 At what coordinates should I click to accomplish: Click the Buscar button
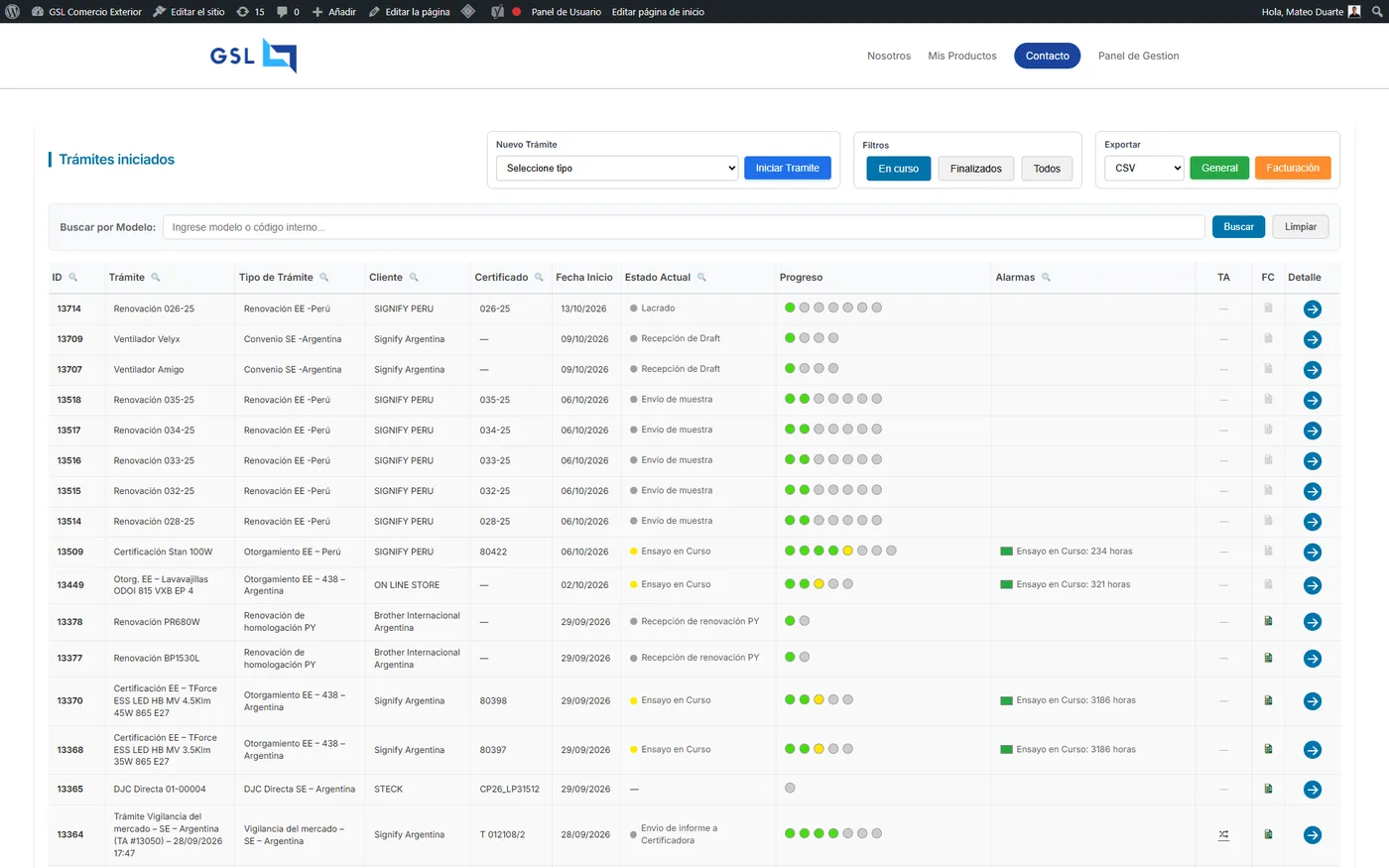[x=1238, y=227]
